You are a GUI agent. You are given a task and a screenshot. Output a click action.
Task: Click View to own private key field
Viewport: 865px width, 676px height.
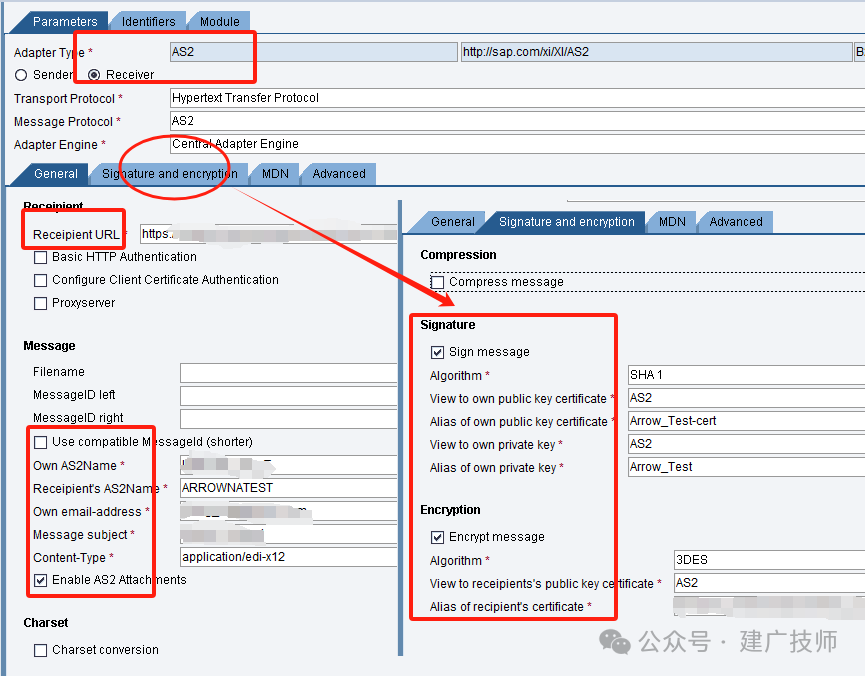[746, 444]
